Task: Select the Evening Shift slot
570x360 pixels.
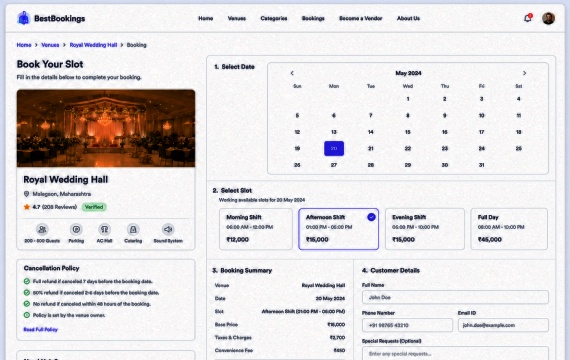Action: 425,229
